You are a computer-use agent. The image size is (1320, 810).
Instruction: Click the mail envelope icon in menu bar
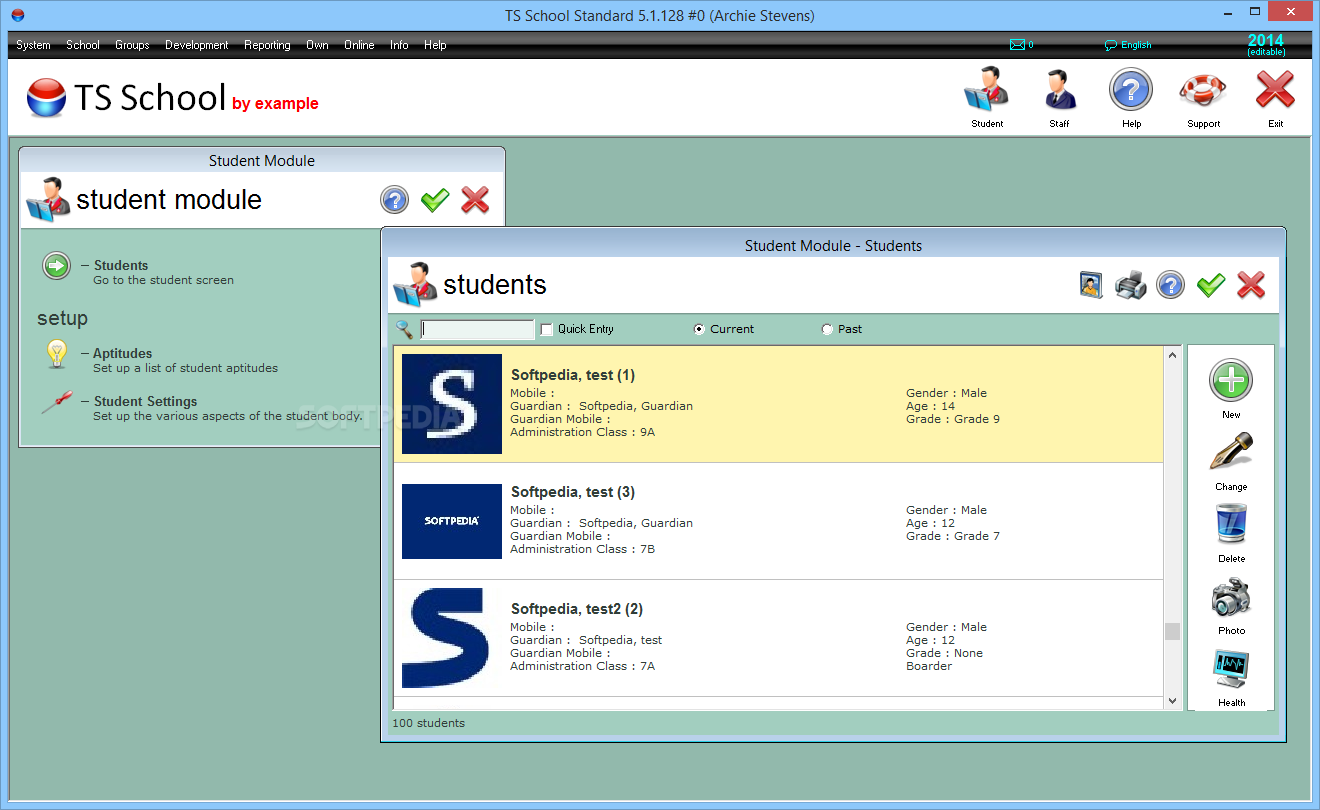(1017, 45)
